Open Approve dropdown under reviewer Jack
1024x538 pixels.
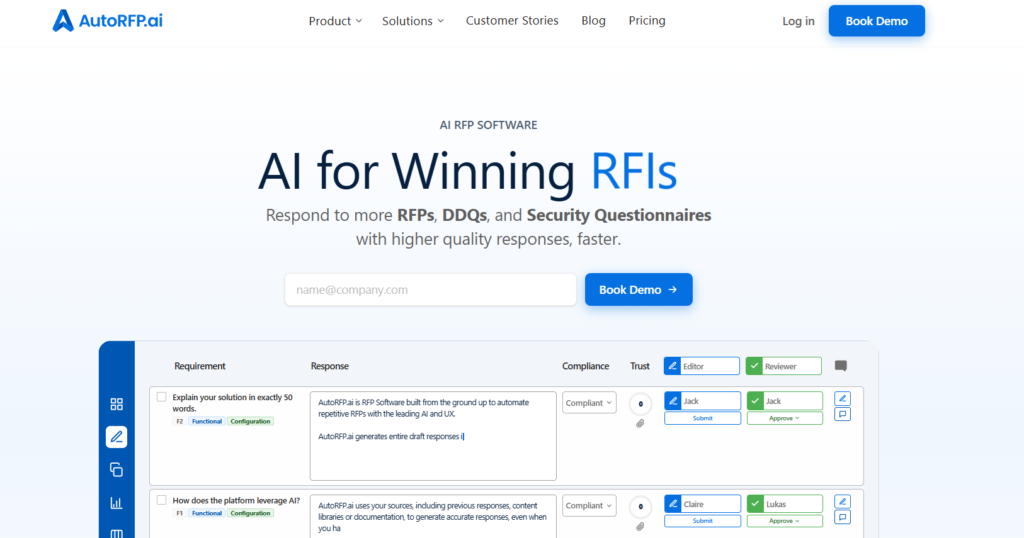tap(784, 419)
